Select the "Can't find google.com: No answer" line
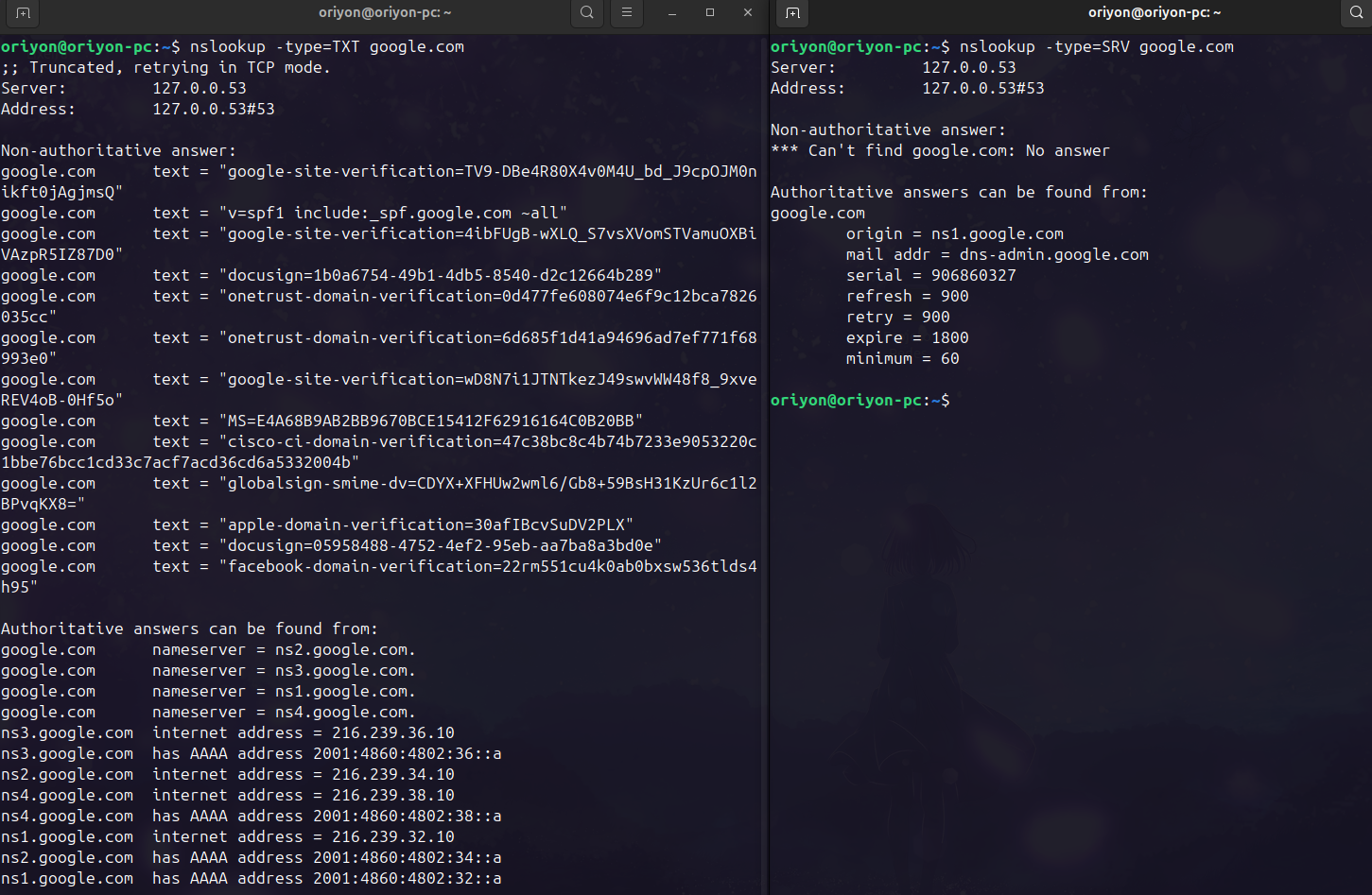Viewport: 1372px width, 895px height. point(941,150)
